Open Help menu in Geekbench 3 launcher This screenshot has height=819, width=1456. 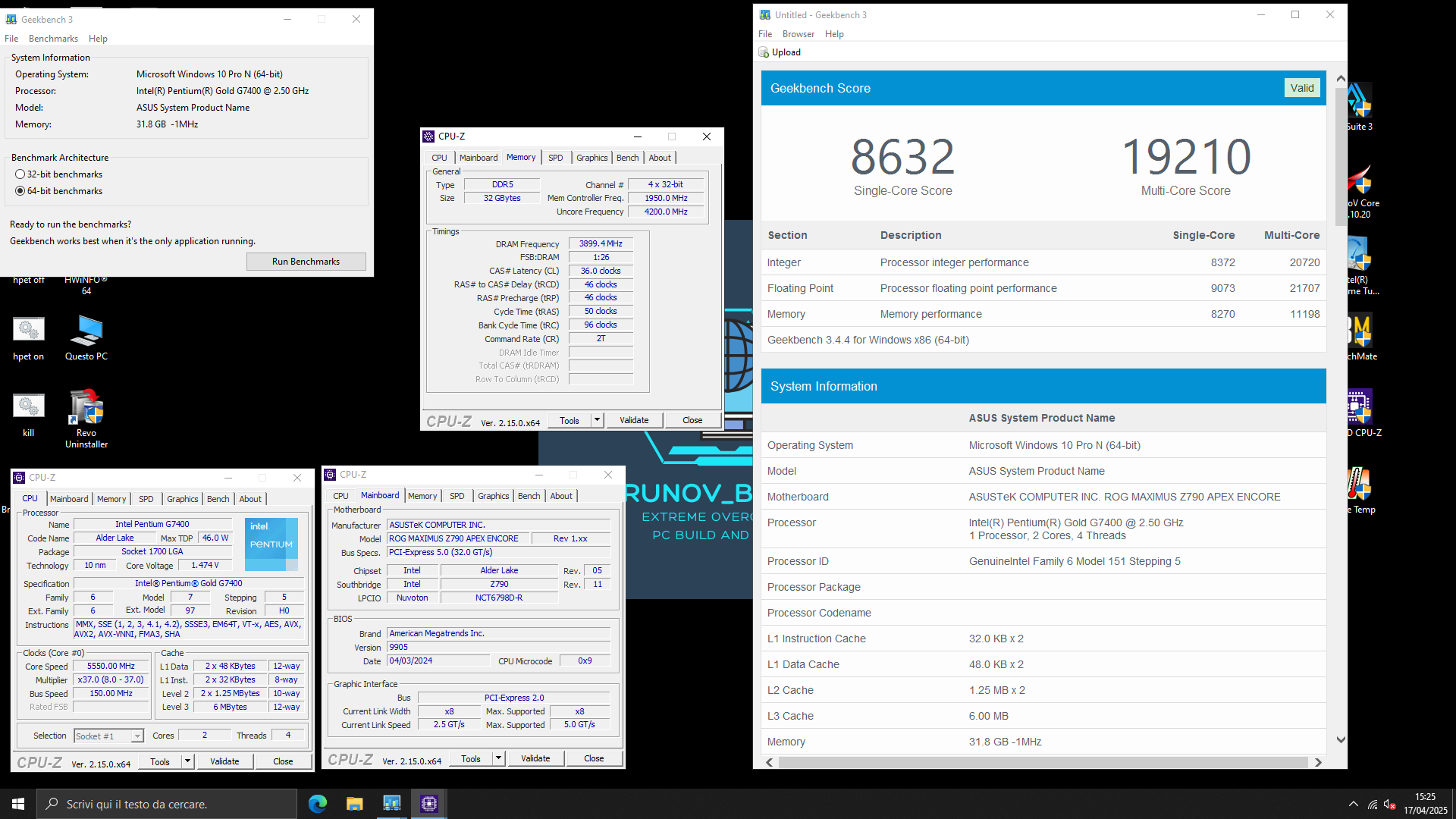(x=98, y=39)
